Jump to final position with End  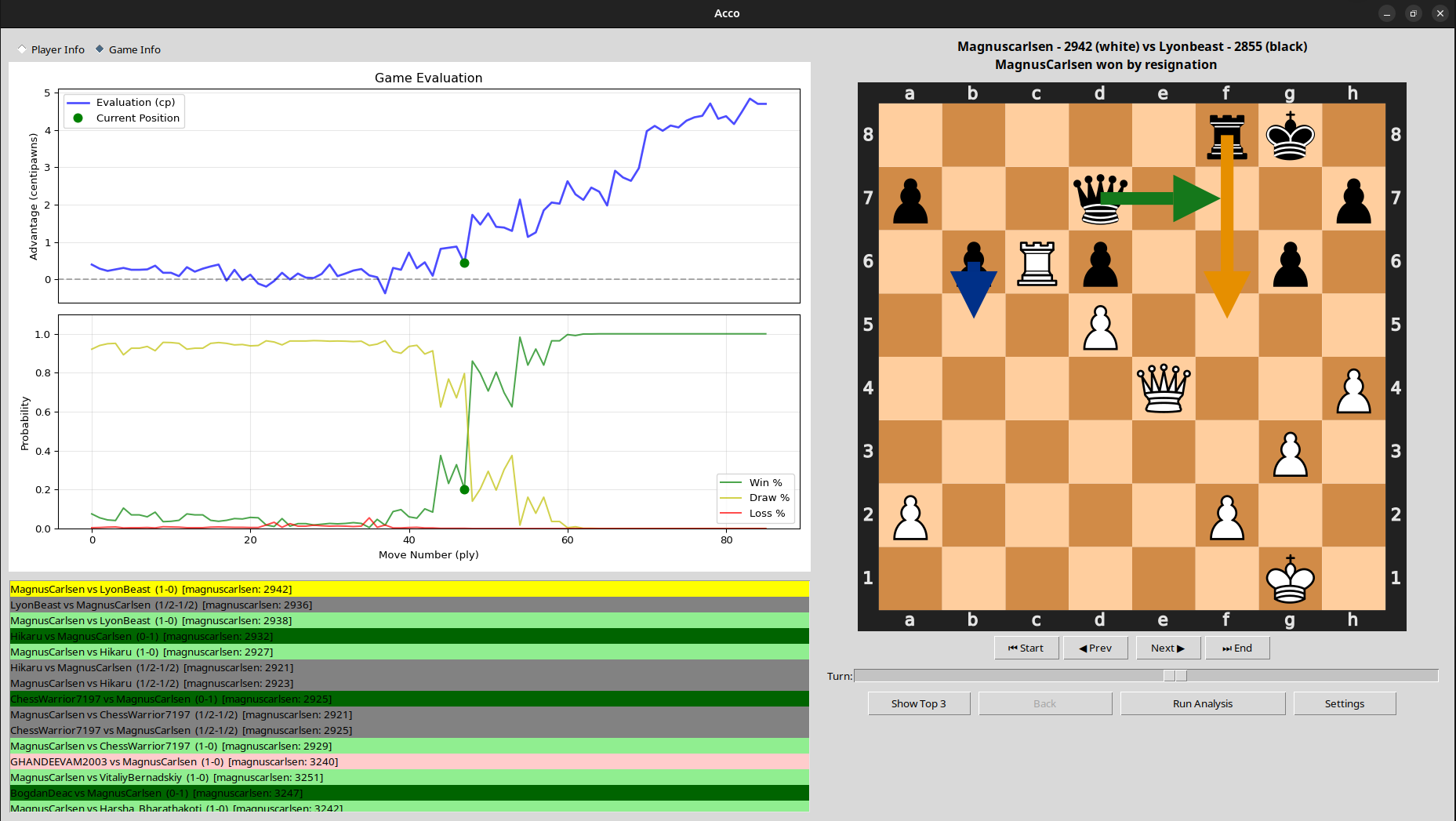(1237, 648)
